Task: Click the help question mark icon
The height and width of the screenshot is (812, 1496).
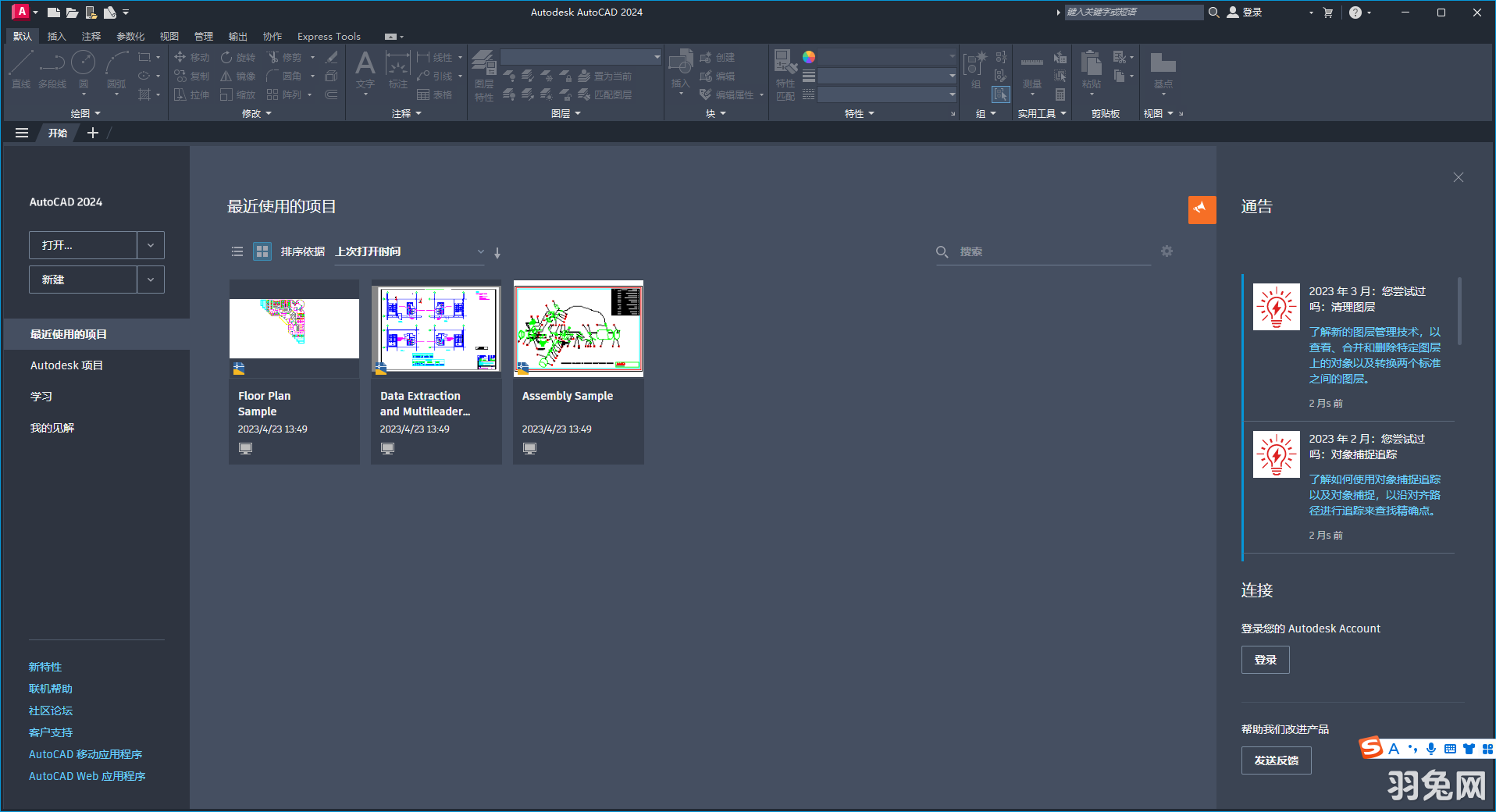Action: 1355,12
